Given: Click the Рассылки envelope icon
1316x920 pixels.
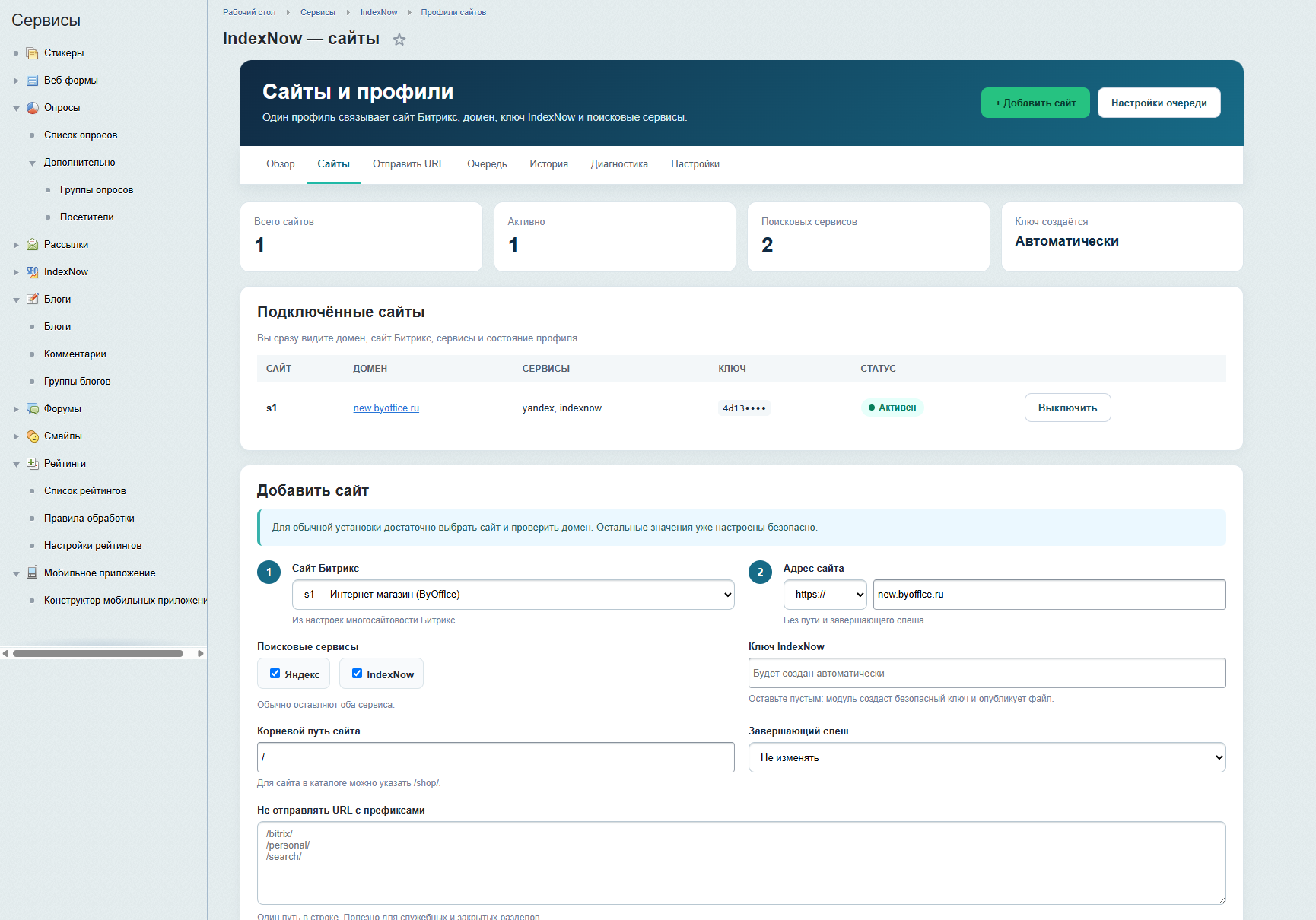Looking at the screenshot, I should tap(32, 245).
